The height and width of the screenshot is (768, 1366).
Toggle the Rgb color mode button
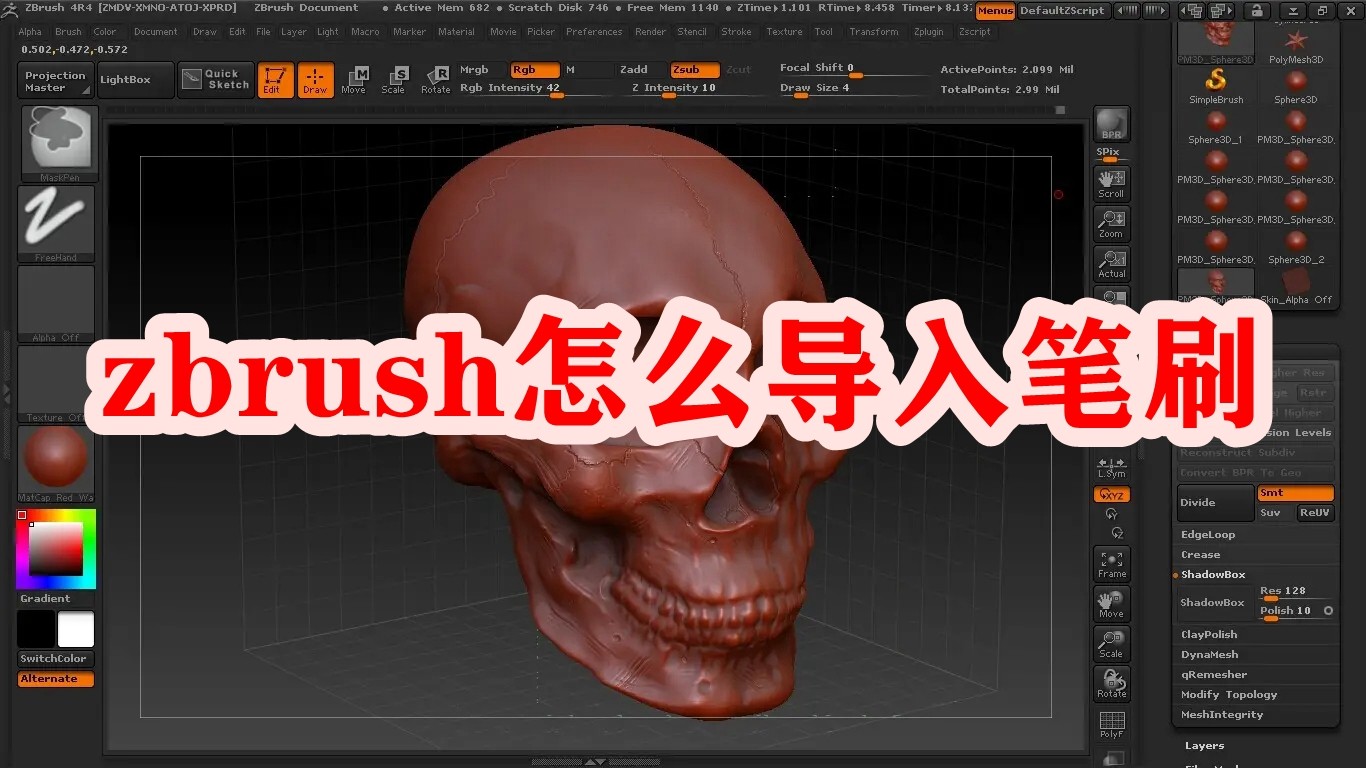pyautogui.click(x=535, y=70)
